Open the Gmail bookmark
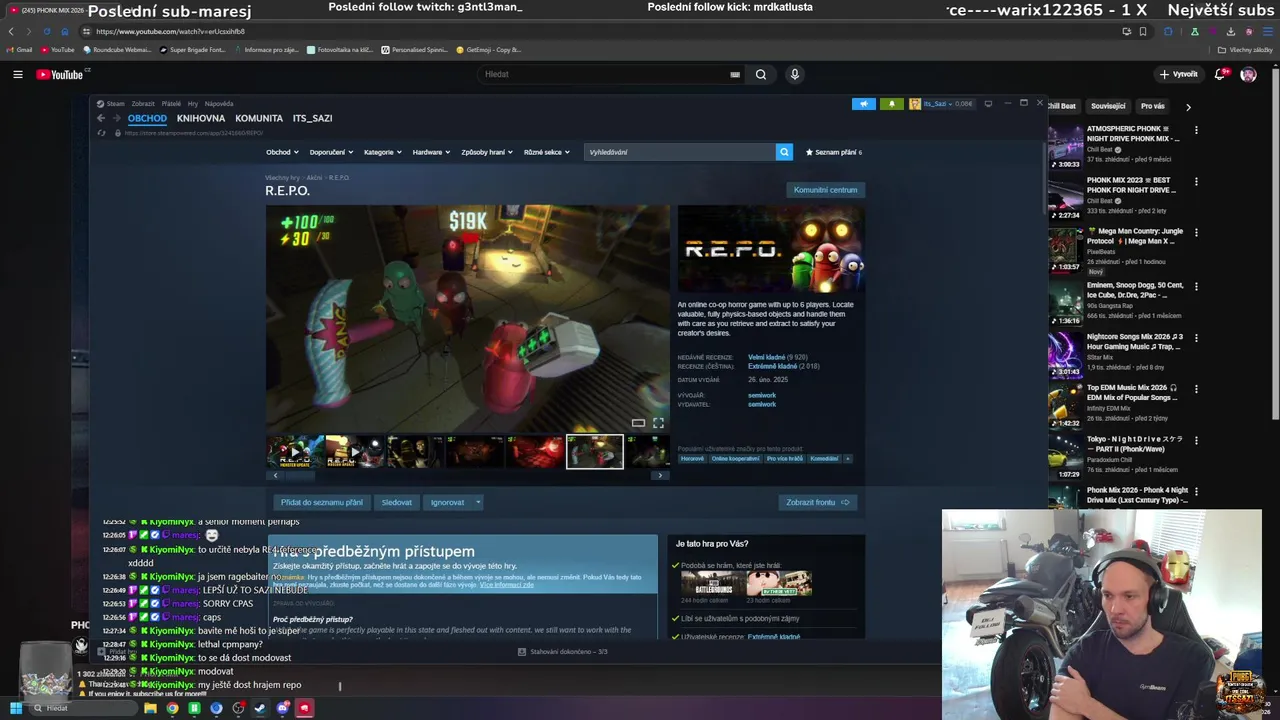Screen dimensions: 1280x720 (x=20, y=49)
